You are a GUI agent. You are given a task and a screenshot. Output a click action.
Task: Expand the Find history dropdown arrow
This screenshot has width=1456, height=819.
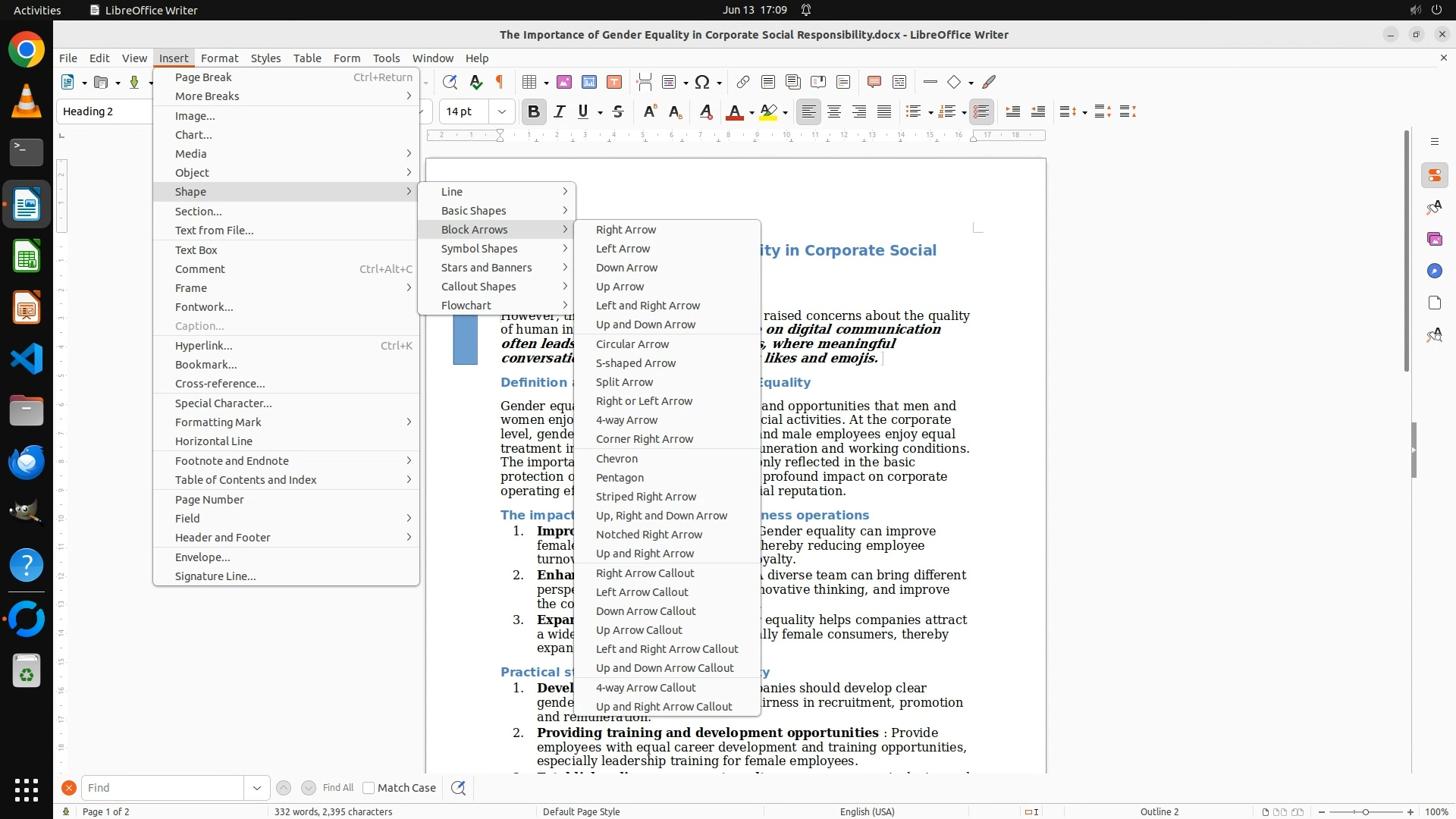(256, 788)
